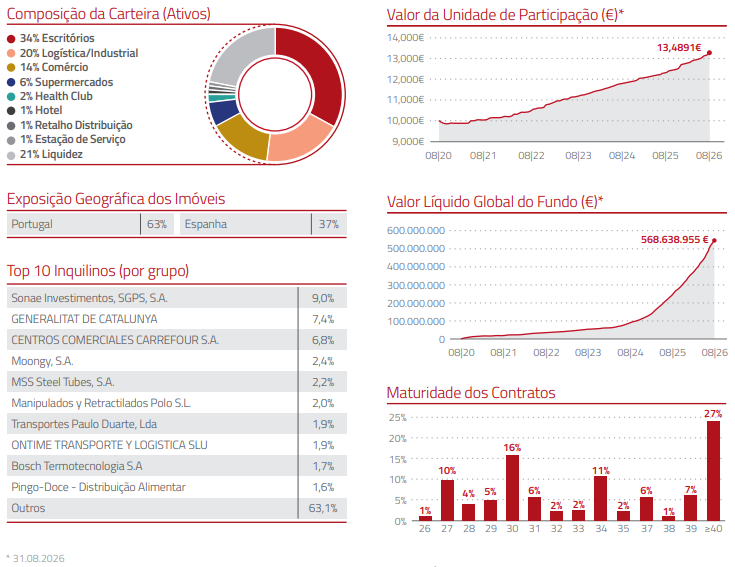Select the navy Supermercados legend dot

pyautogui.click(x=11, y=82)
